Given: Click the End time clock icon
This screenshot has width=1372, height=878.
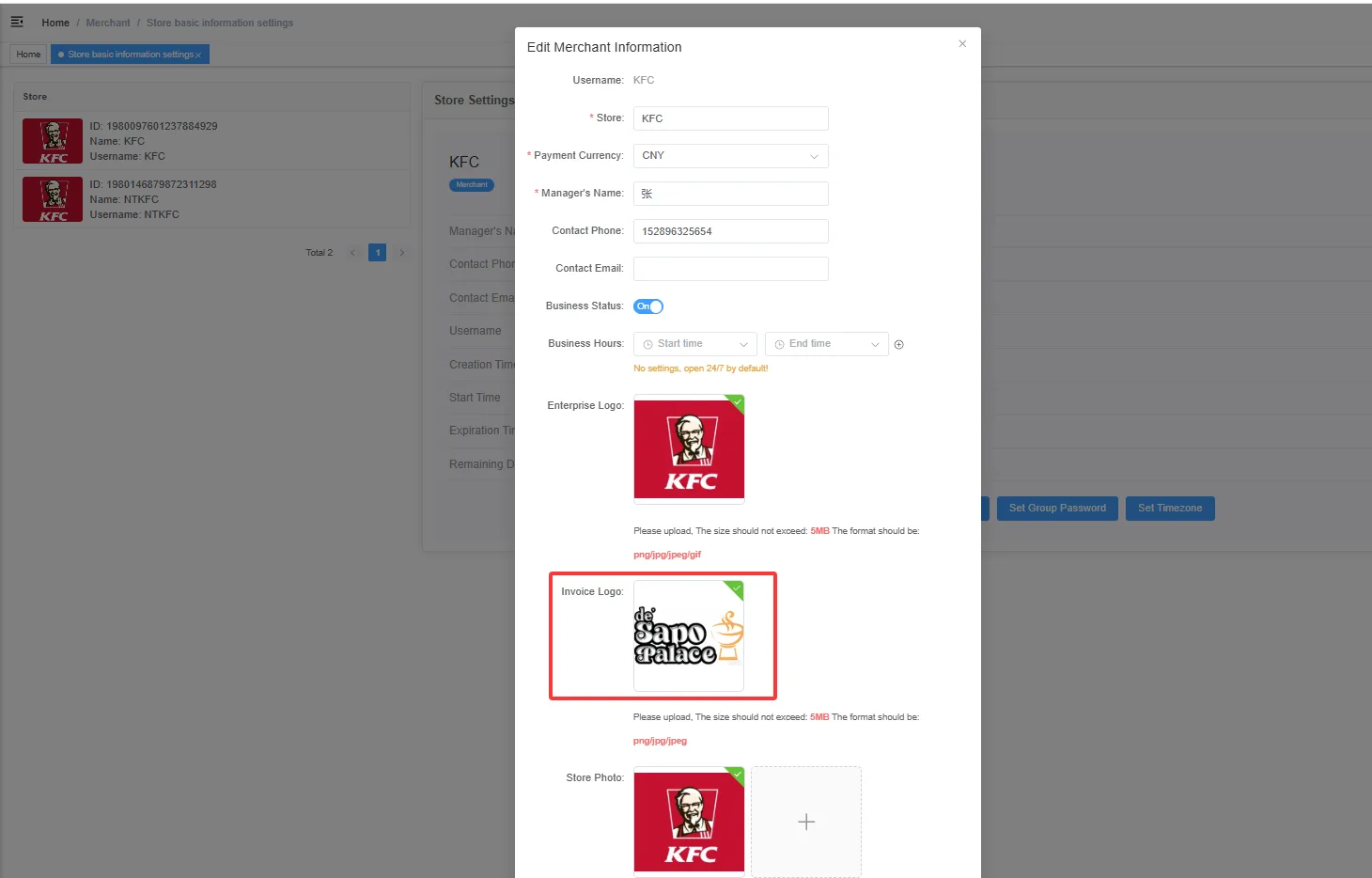Looking at the screenshot, I should point(779,345).
